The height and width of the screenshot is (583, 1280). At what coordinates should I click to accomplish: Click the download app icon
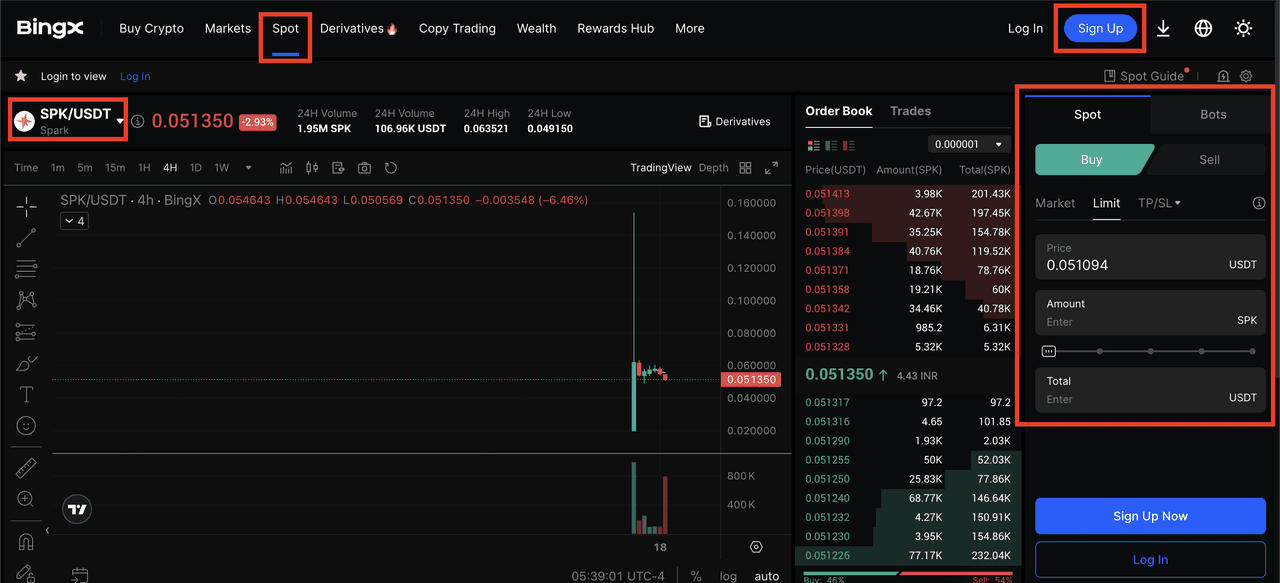tap(1163, 29)
